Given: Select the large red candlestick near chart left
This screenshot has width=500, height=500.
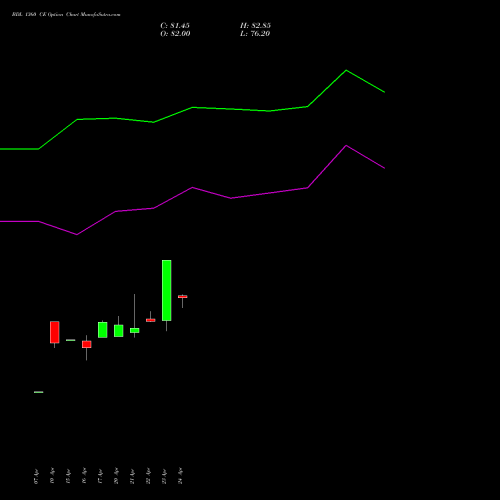Looking at the screenshot, I should point(55,332).
